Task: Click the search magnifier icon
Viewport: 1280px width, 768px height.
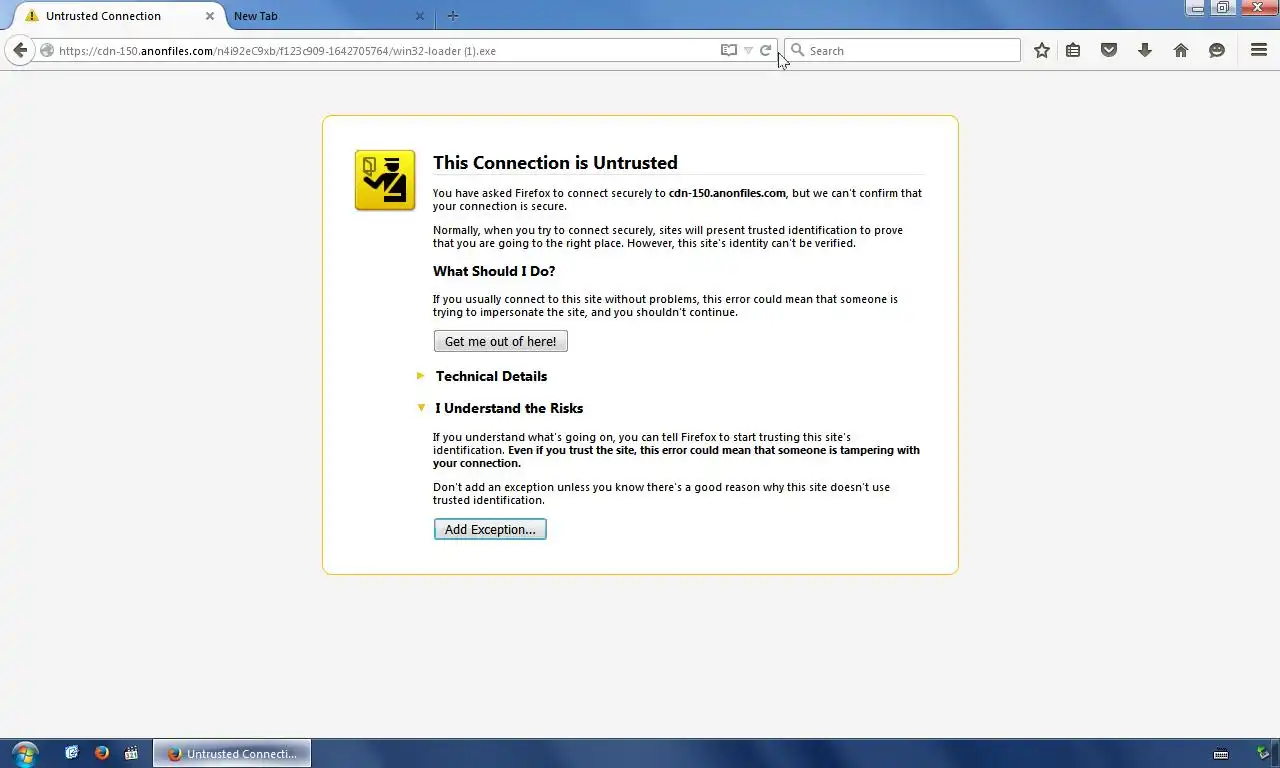Action: 797,50
